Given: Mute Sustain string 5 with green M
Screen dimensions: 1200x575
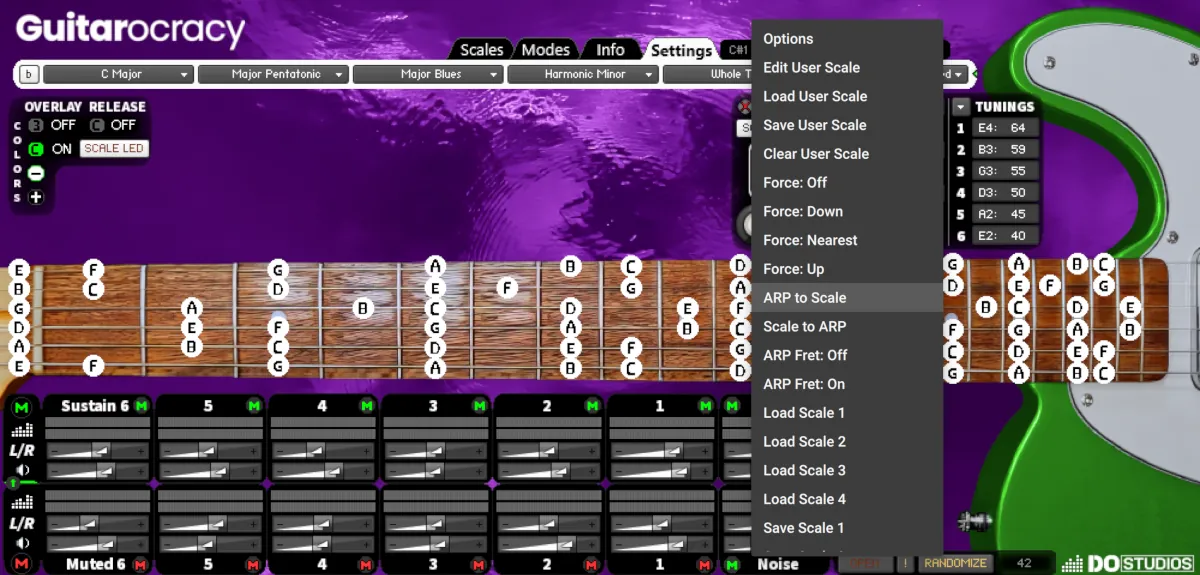Looking at the screenshot, I should [x=254, y=406].
